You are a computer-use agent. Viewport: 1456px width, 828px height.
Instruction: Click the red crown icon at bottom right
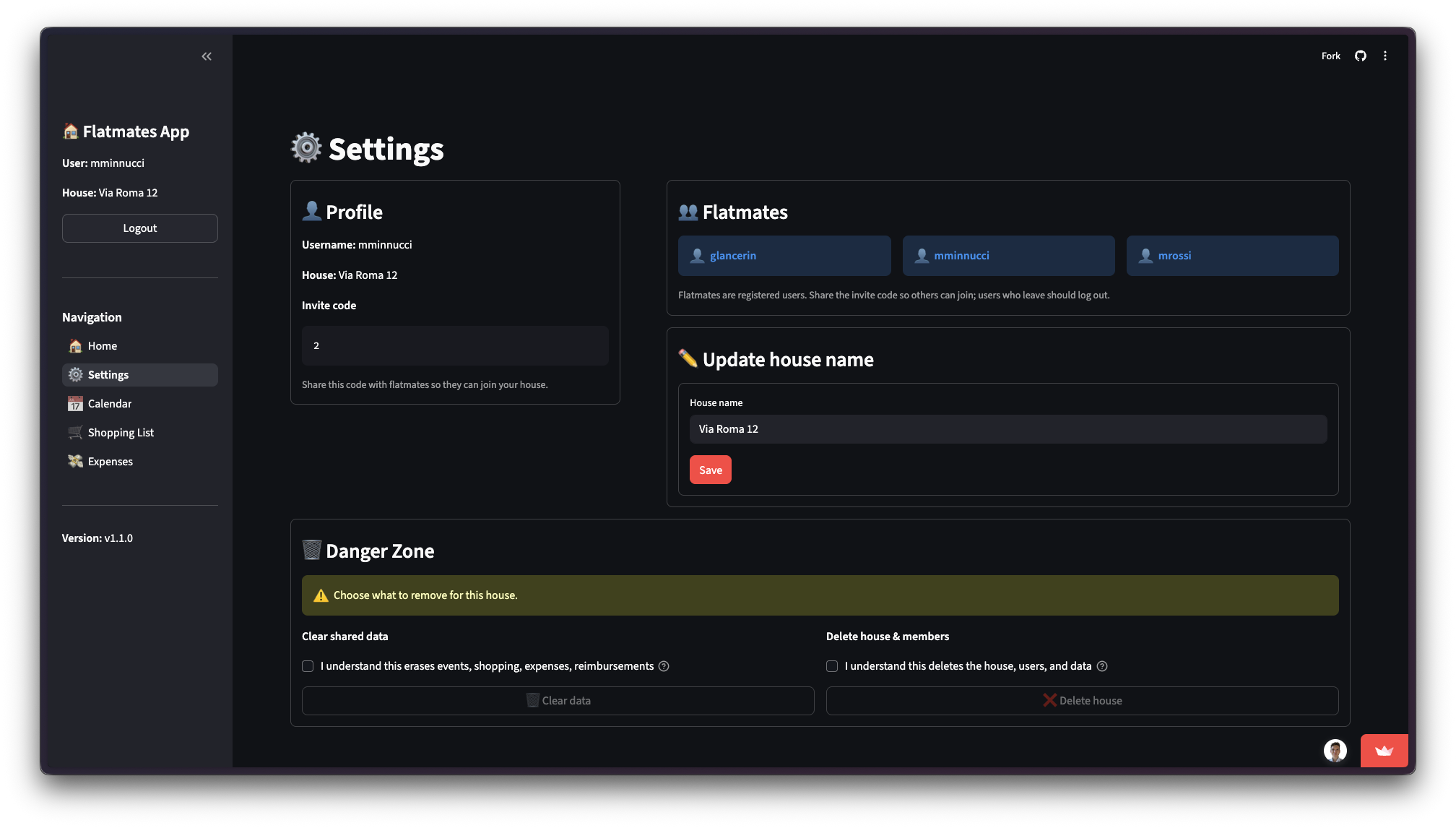[x=1384, y=751]
